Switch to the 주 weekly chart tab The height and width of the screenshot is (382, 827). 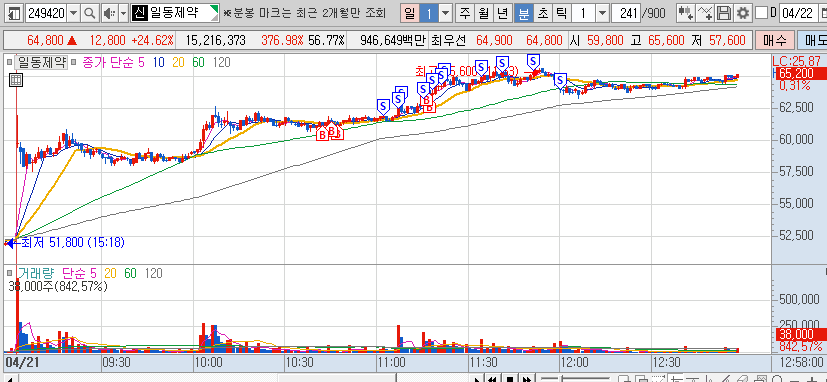click(x=465, y=13)
